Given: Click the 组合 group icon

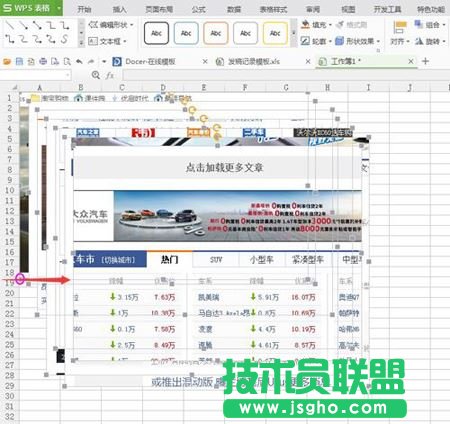Looking at the screenshot, I should tap(419, 24).
